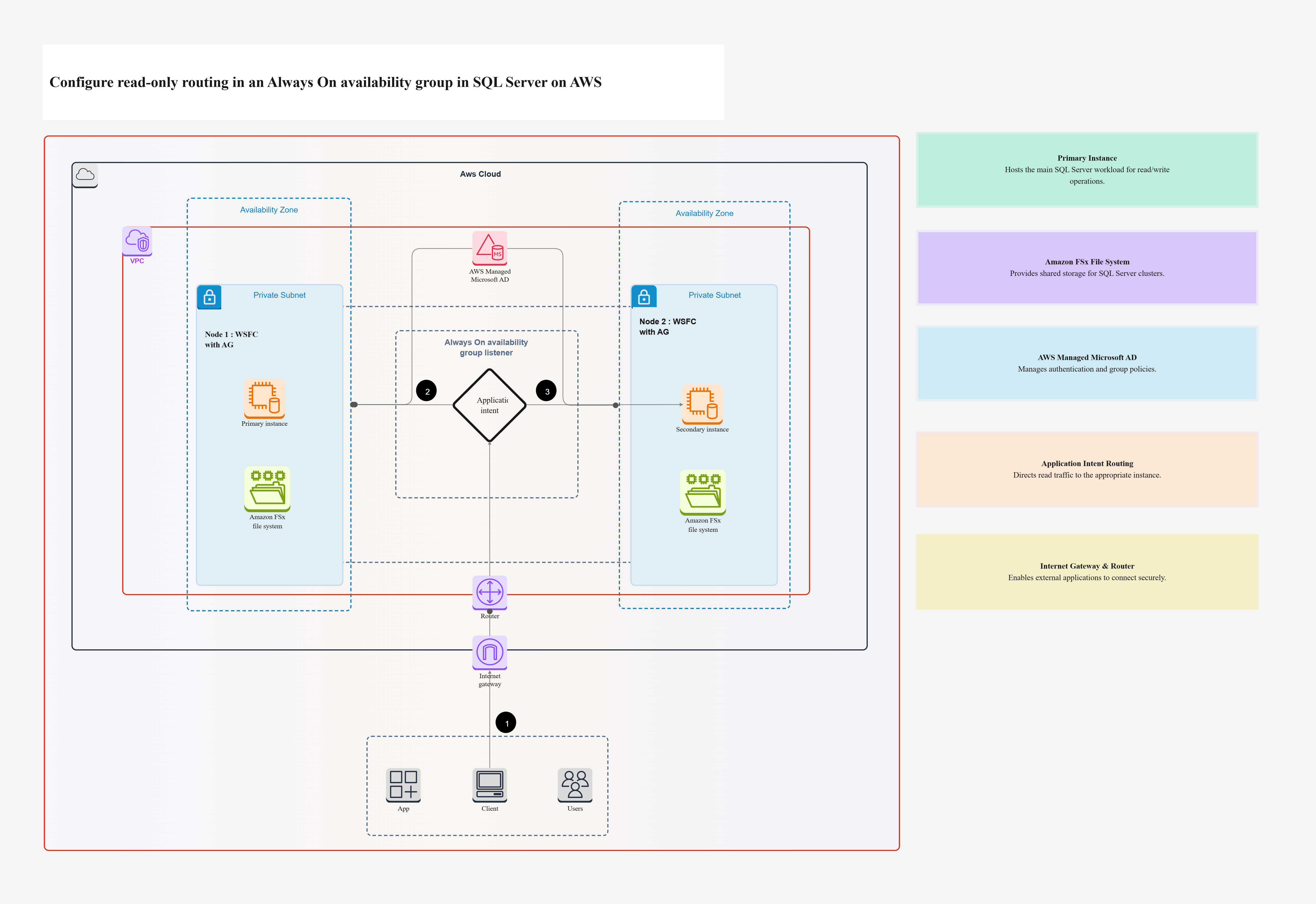Click the right 'Private Subnet' label
Image resolution: width=1316 pixels, height=904 pixels.
point(715,295)
